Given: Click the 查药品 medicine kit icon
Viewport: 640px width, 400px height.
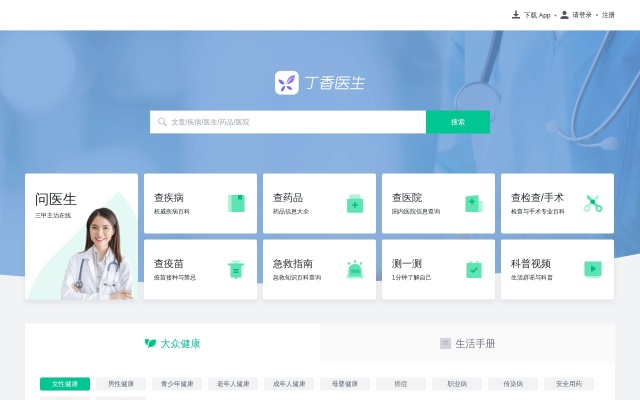Looking at the screenshot, I should point(354,203).
